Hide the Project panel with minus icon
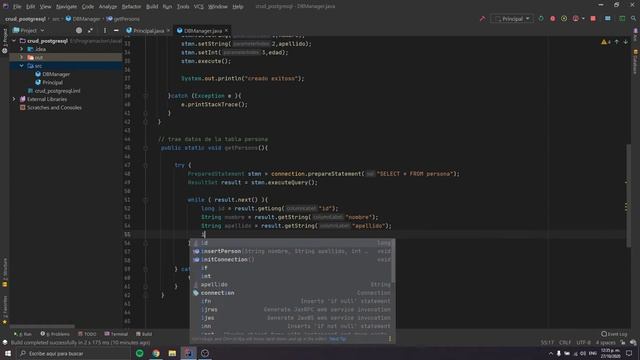Image resolution: width=640 pixels, height=360 pixels. 116,31
